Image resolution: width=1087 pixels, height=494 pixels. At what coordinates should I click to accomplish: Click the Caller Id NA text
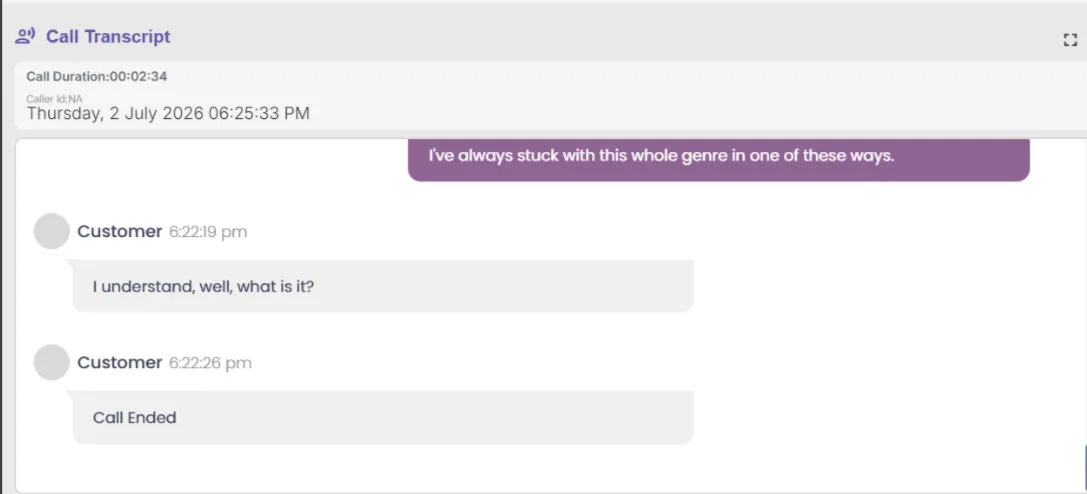click(x=54, y=99)
